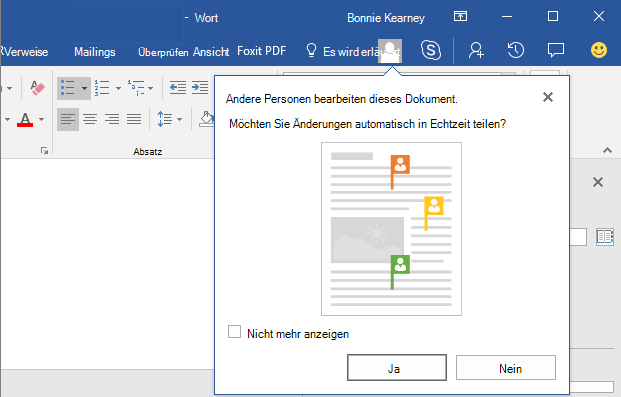The height and width of the screenshot is (397, 621).
Task: Open the Mailings ribbon tab
Action: pyautogui.click(x=95, y=52)
